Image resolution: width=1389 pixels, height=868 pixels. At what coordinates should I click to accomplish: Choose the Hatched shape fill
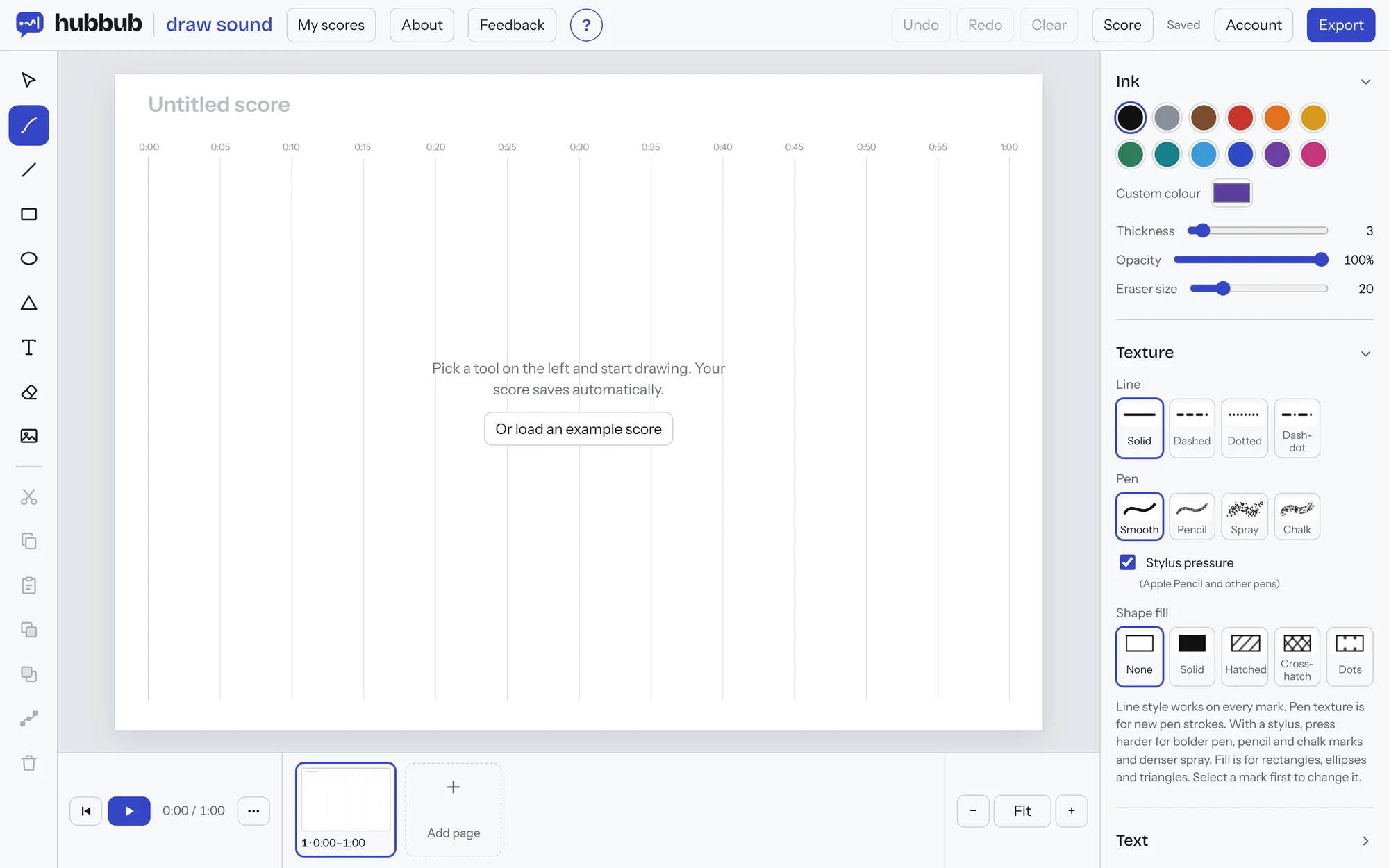click(x=1245, y=657)
